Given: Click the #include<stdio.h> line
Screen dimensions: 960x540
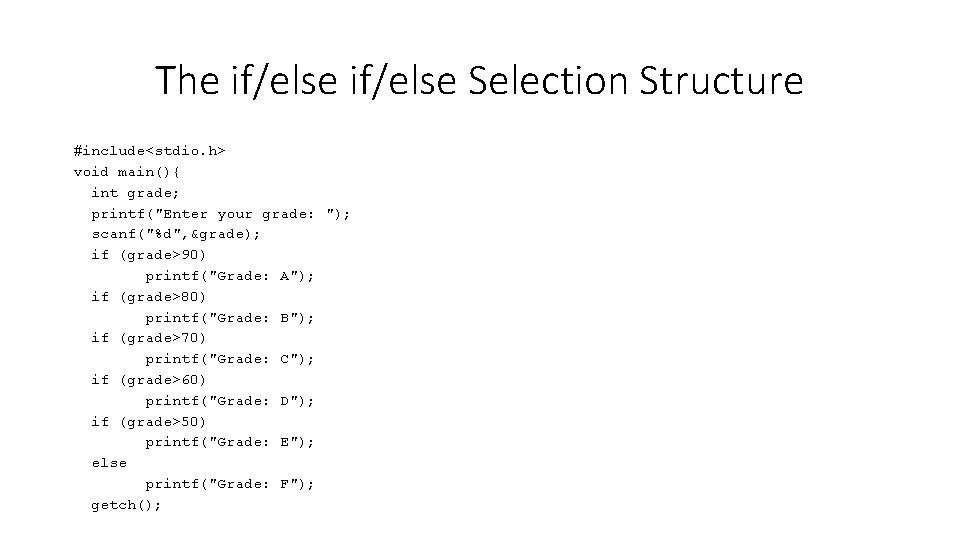Looking at the screenshot, I should click(149, 150).
